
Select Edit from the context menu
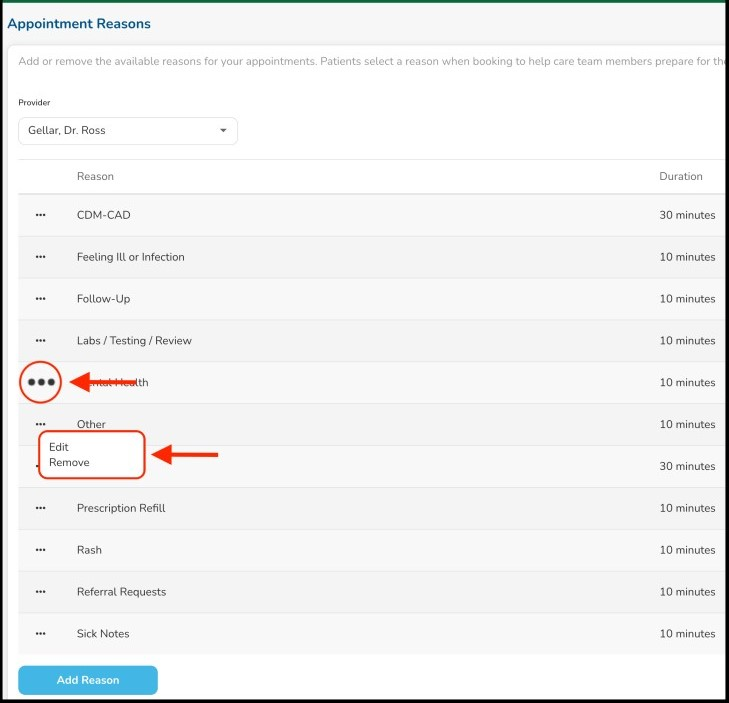[x=59, y=447]
